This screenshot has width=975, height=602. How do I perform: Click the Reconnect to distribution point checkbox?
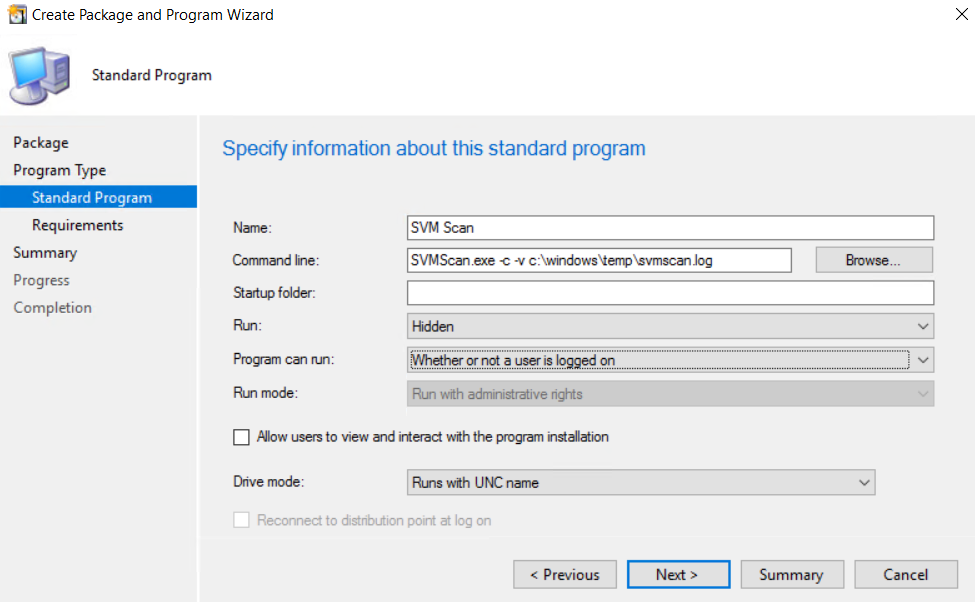pyautogui.click(x=241, y=520)
